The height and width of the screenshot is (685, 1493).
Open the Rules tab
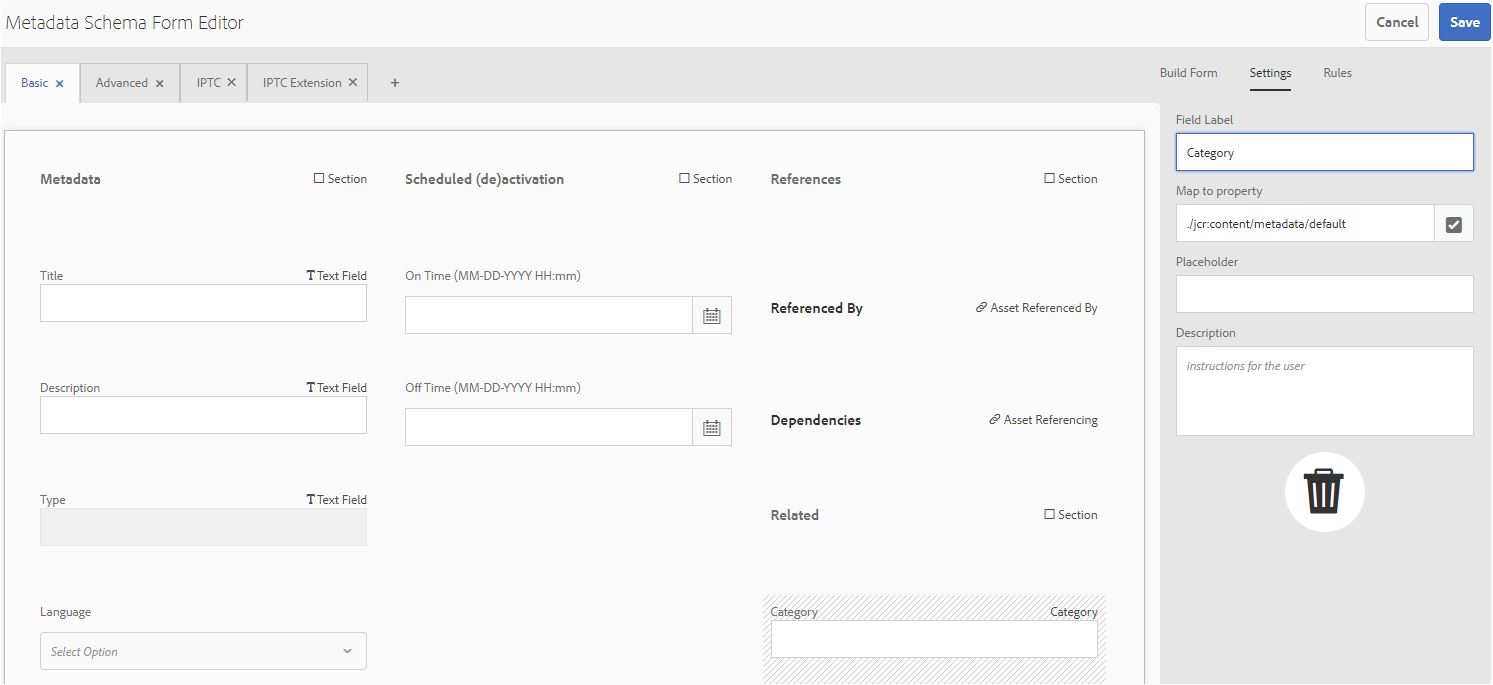tap(1337, 73)
